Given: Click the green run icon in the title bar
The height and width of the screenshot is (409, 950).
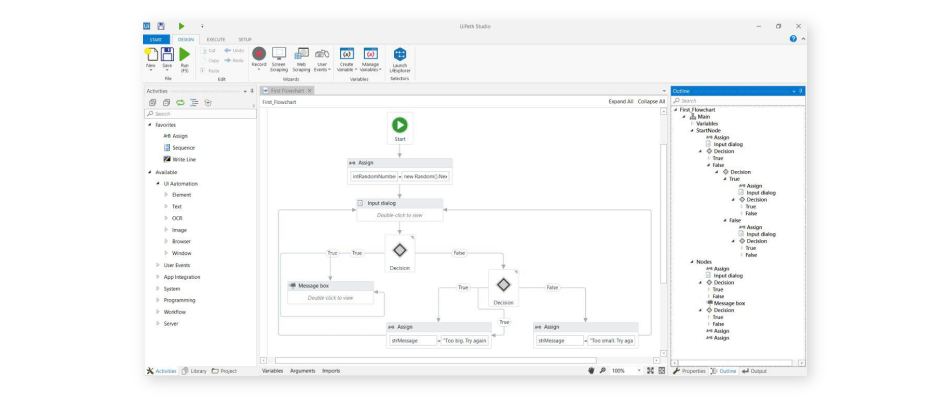Looking at the screenshot, I should (x=181, y=26).
